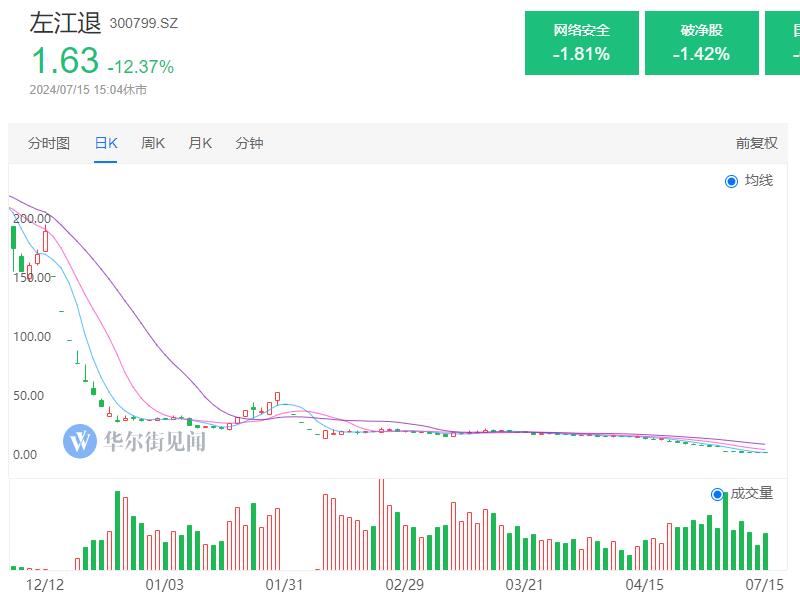Viewport: 800px width, 598px height.
Task: Click the -12.37% price change figure
Action: (141, 67)
